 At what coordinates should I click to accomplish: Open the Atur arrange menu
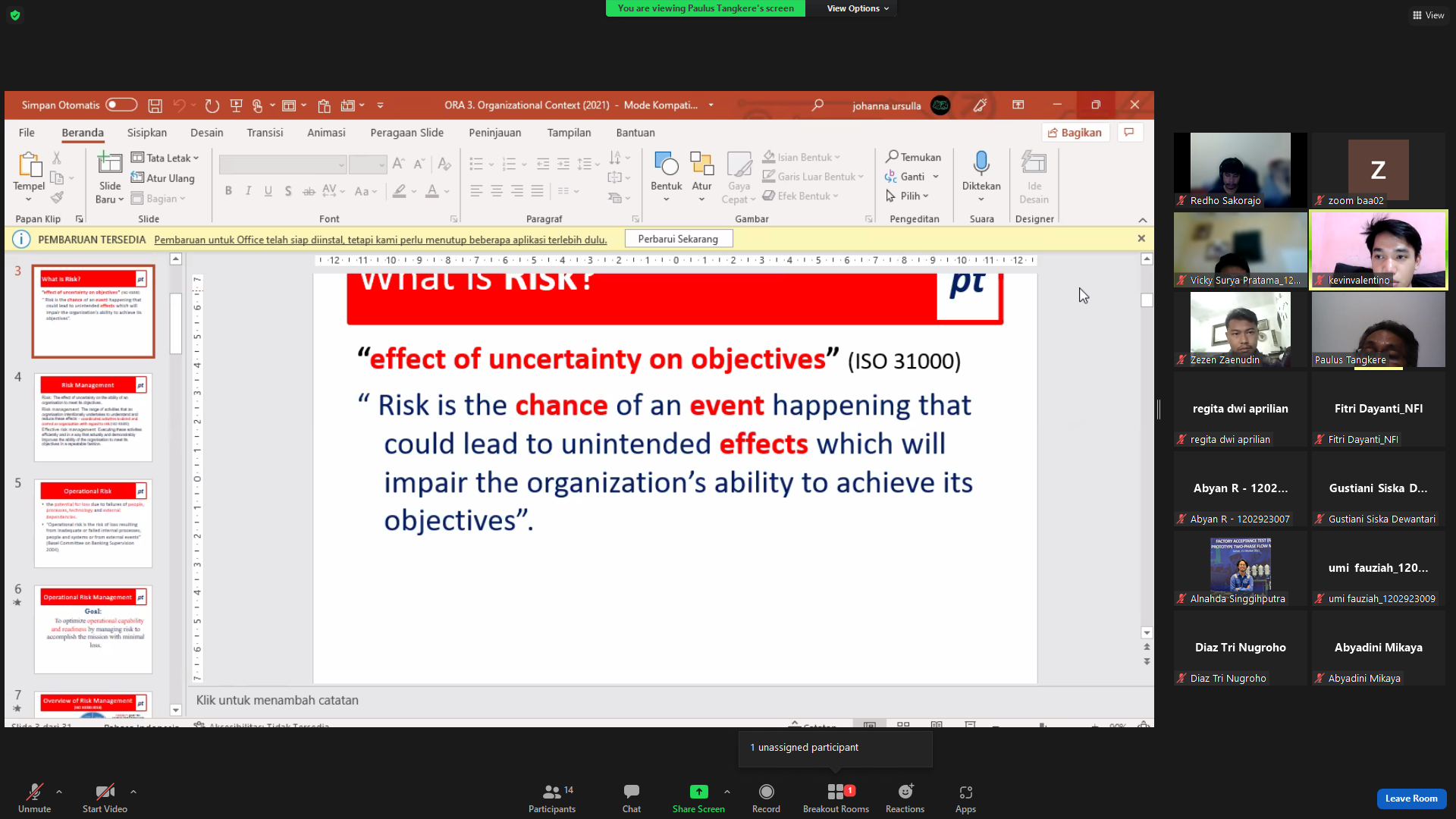(701, 177)
